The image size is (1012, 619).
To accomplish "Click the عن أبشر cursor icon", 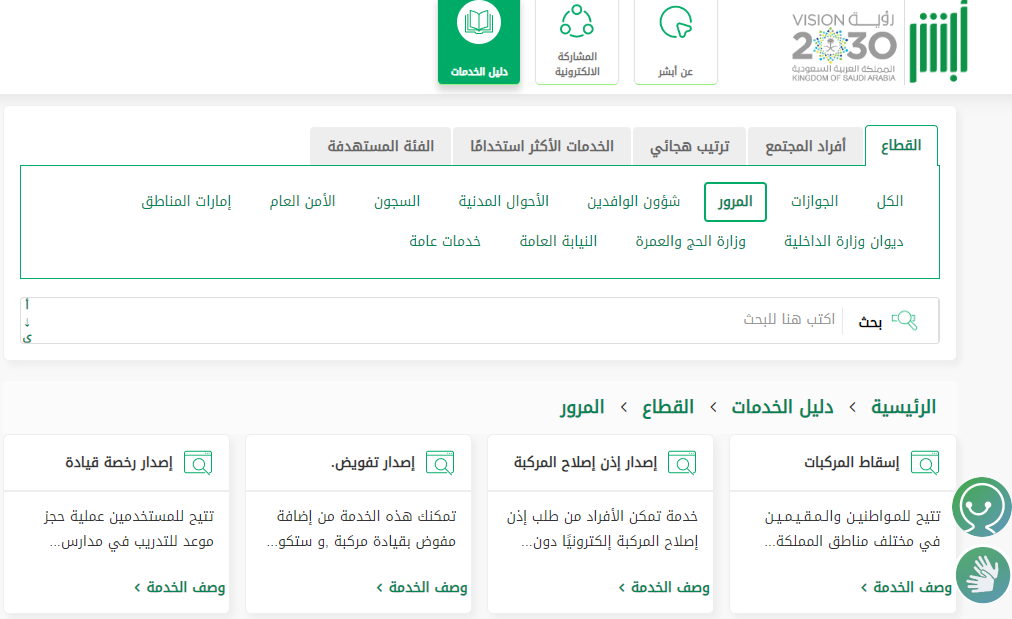I will [x=676, y=24].
